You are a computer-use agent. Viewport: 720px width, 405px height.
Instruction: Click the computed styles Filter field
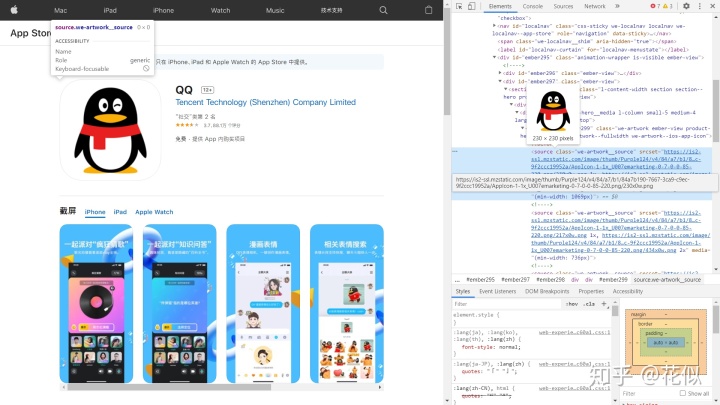coord(648,394)
